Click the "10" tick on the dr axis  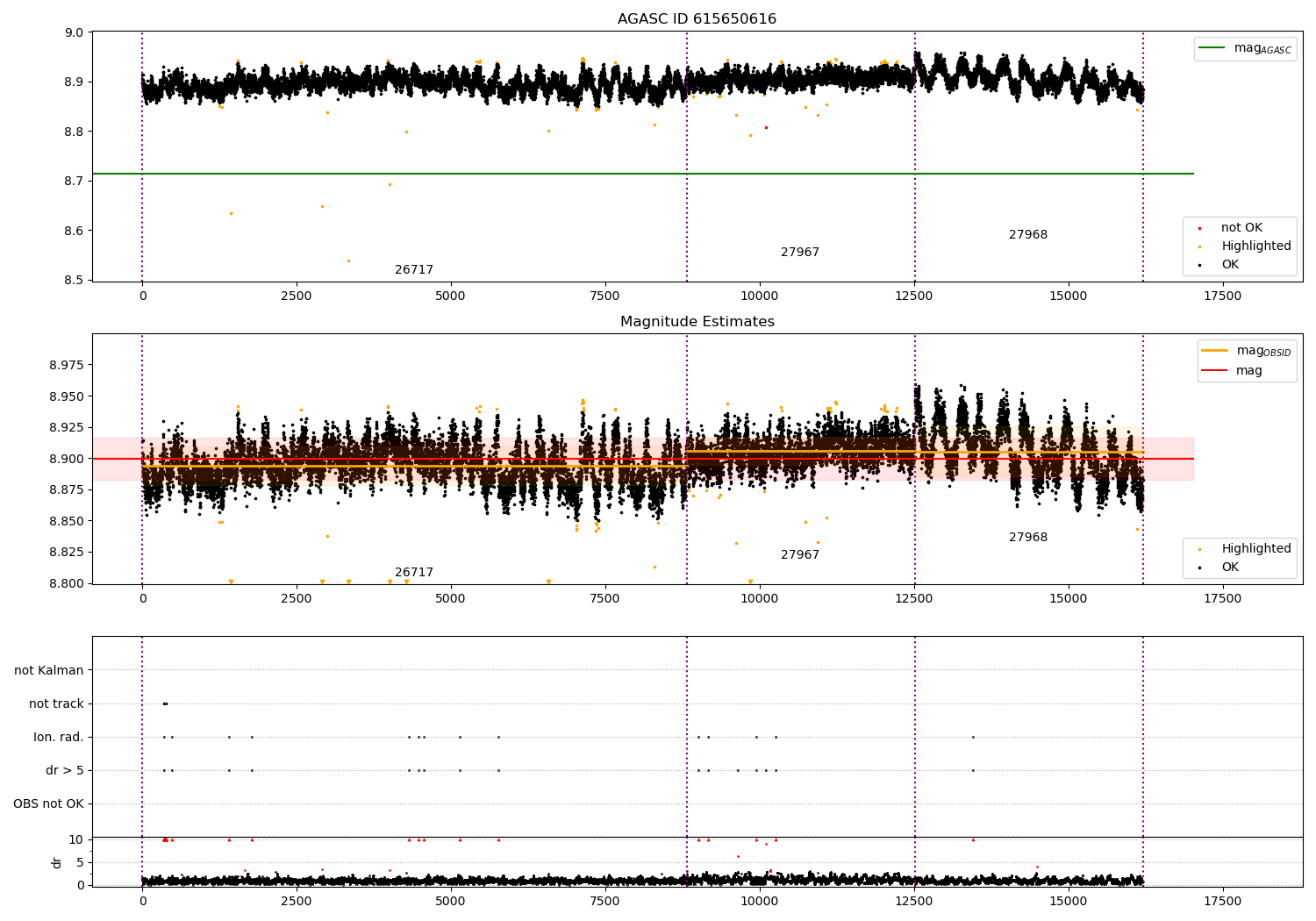pyautogui.click(x=76, y=839)
